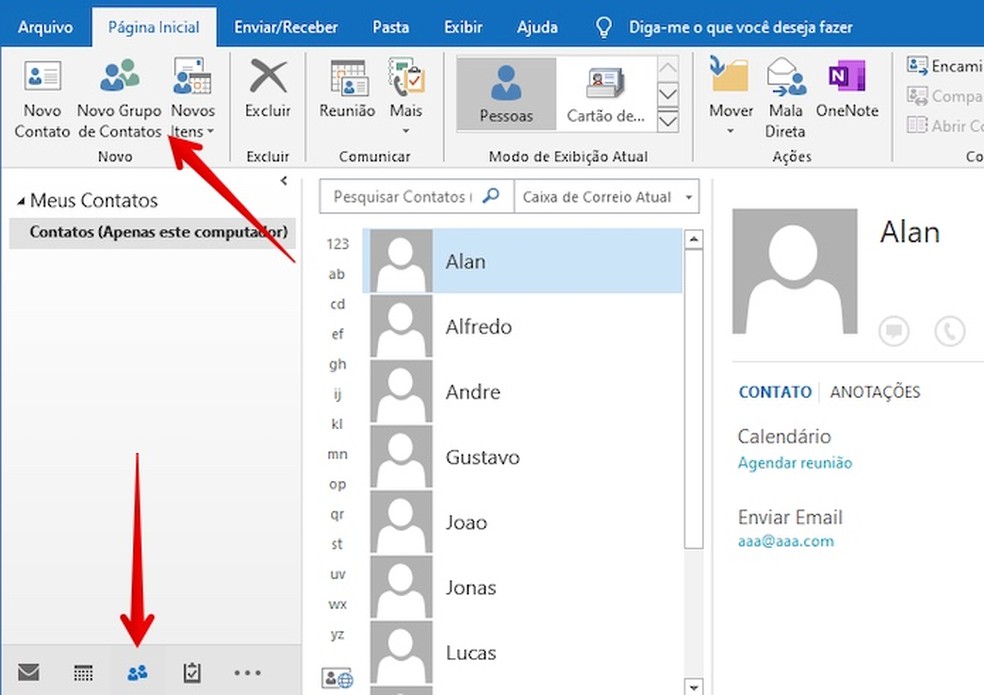The width and height of the screenshot is (984, 695).
Task: Open the Tasks icon in the navigation bar
Action: point(192,673)
